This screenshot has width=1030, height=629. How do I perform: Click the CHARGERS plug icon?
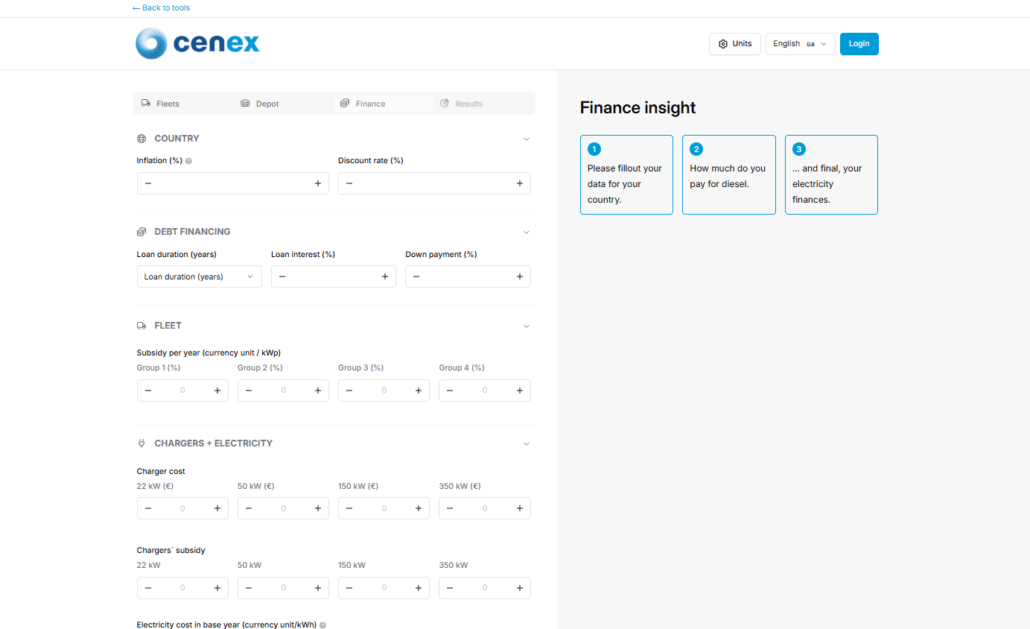141,443
